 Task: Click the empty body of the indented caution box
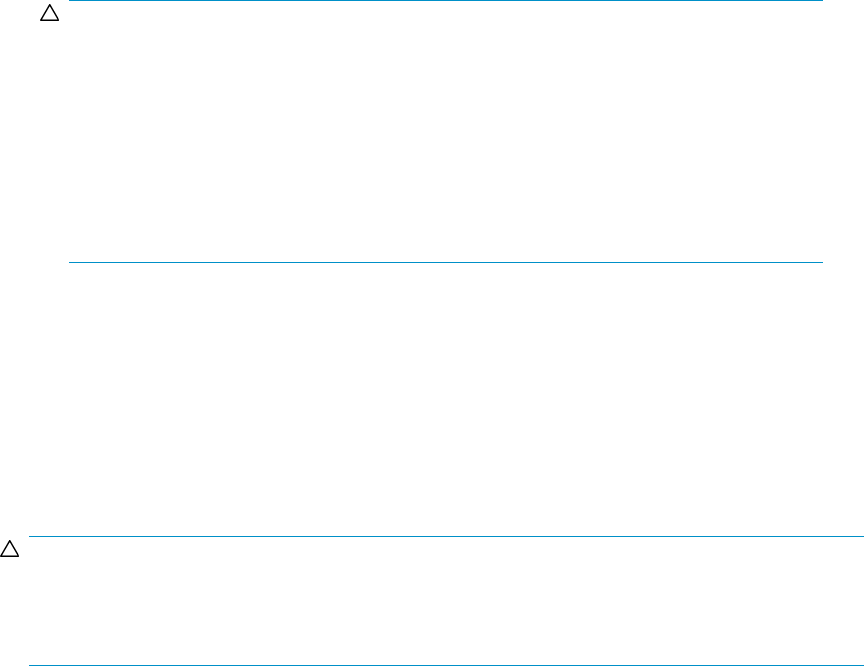click(445, 132)
